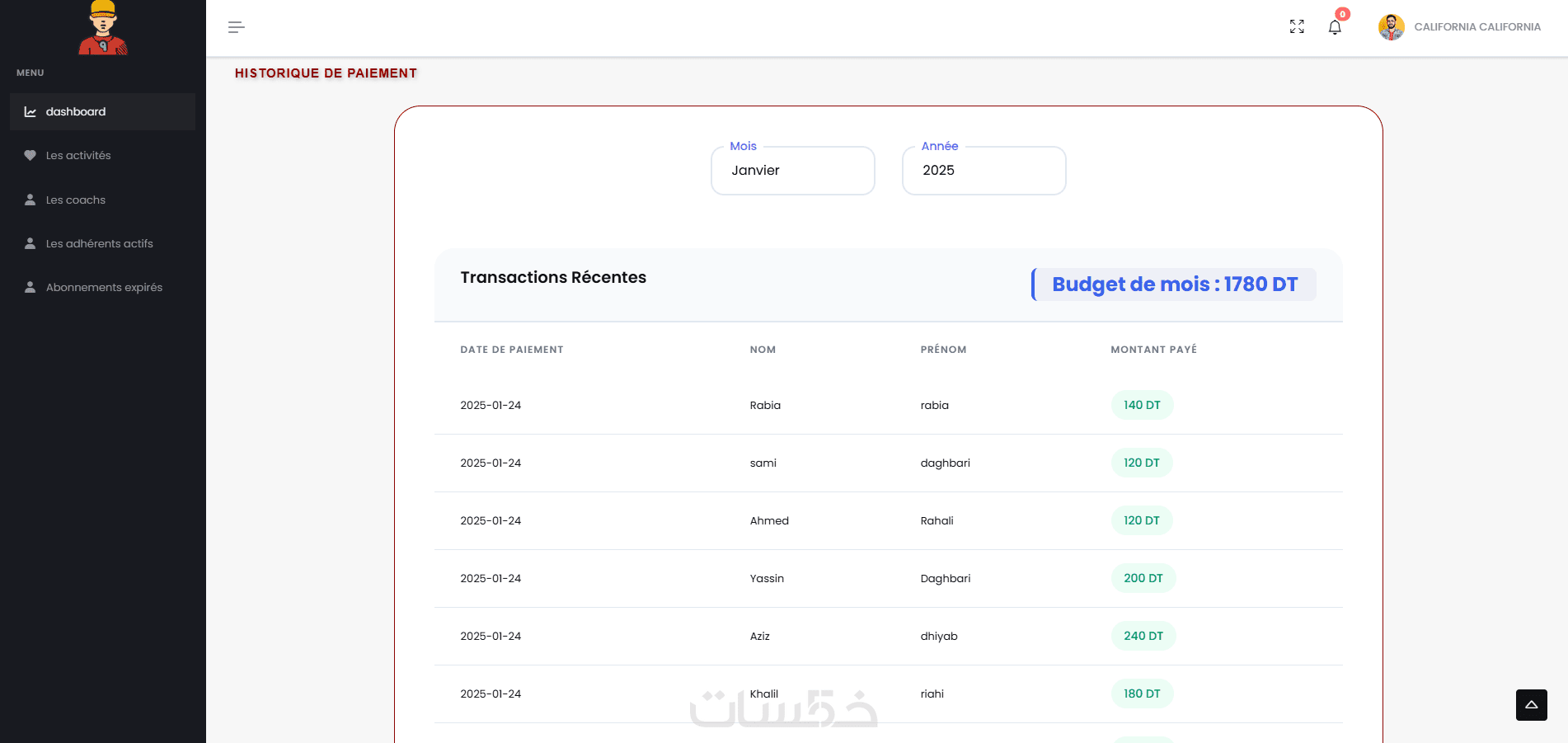Screen dimensions: 1568x743
Task: Click the 240 DT badge for Aziz
Action: coord(1143,636)
